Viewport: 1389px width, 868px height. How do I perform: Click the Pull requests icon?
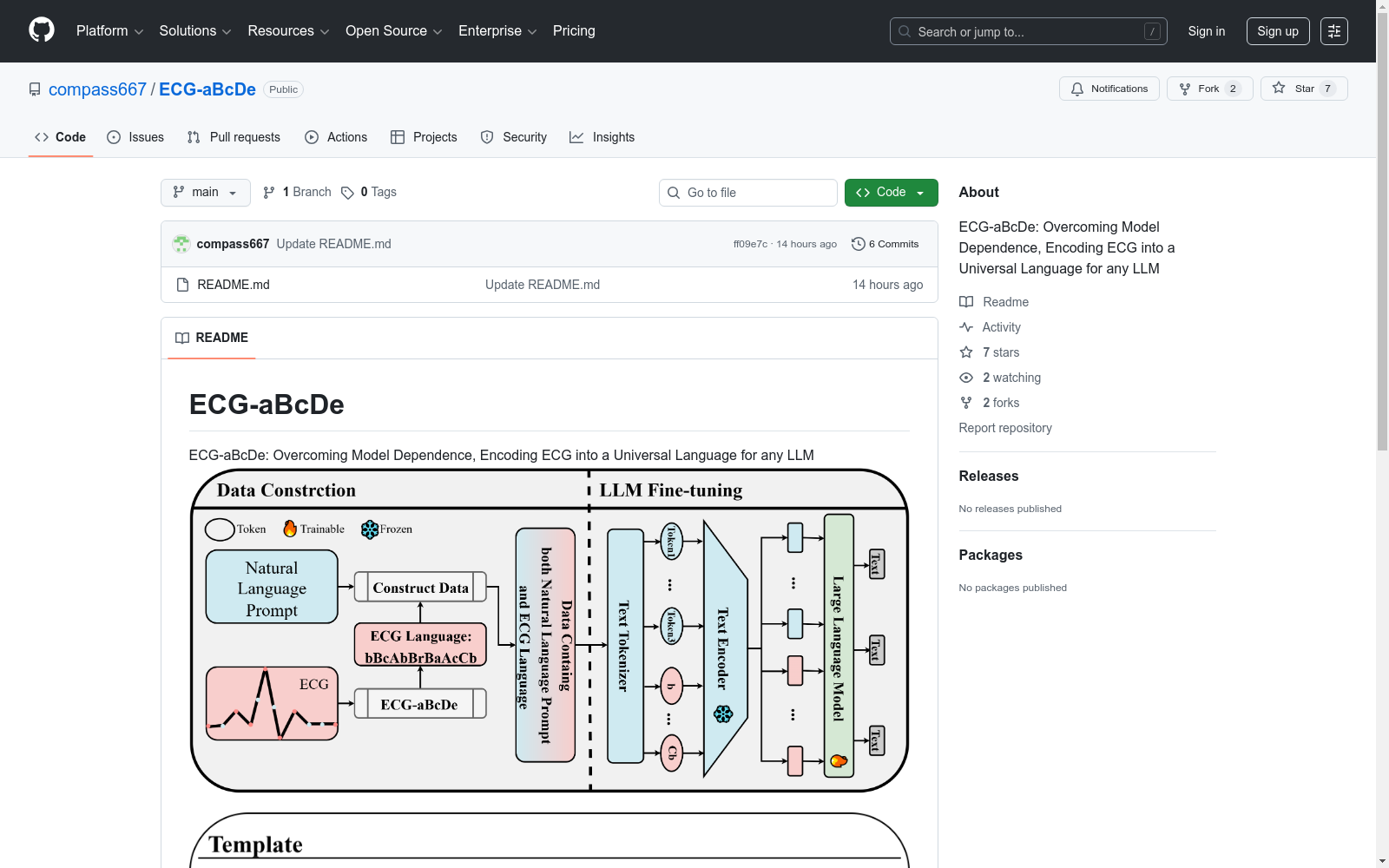[x=194, y=137]
